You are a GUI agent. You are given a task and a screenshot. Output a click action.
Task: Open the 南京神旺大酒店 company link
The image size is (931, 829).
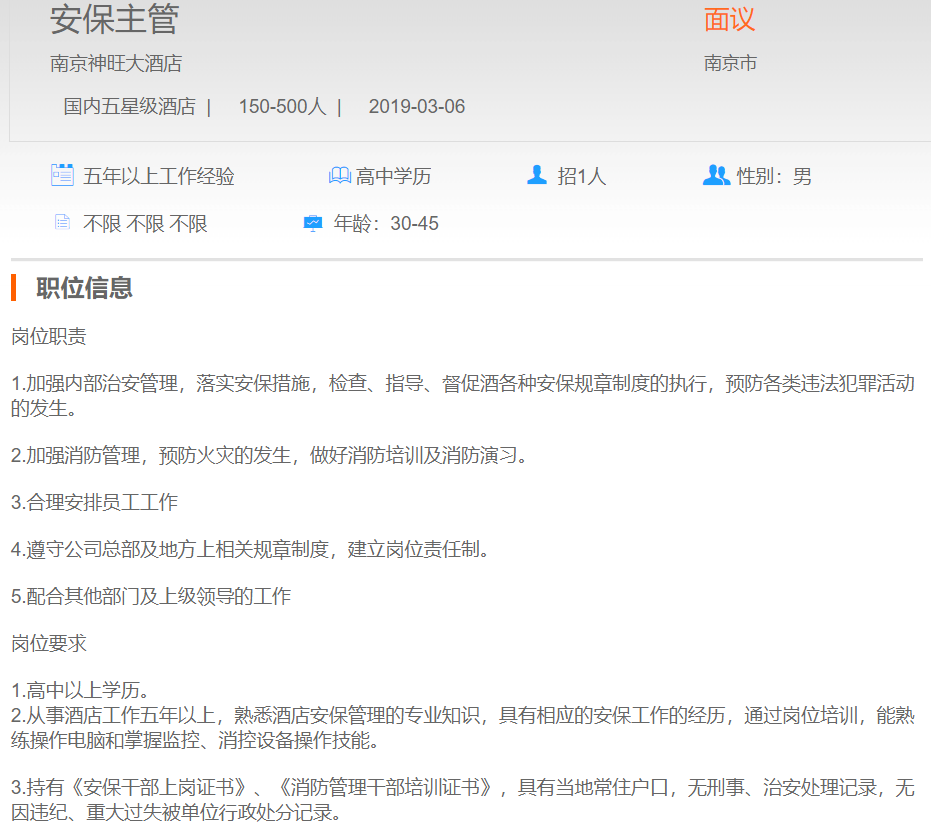[x=116, y=63]
